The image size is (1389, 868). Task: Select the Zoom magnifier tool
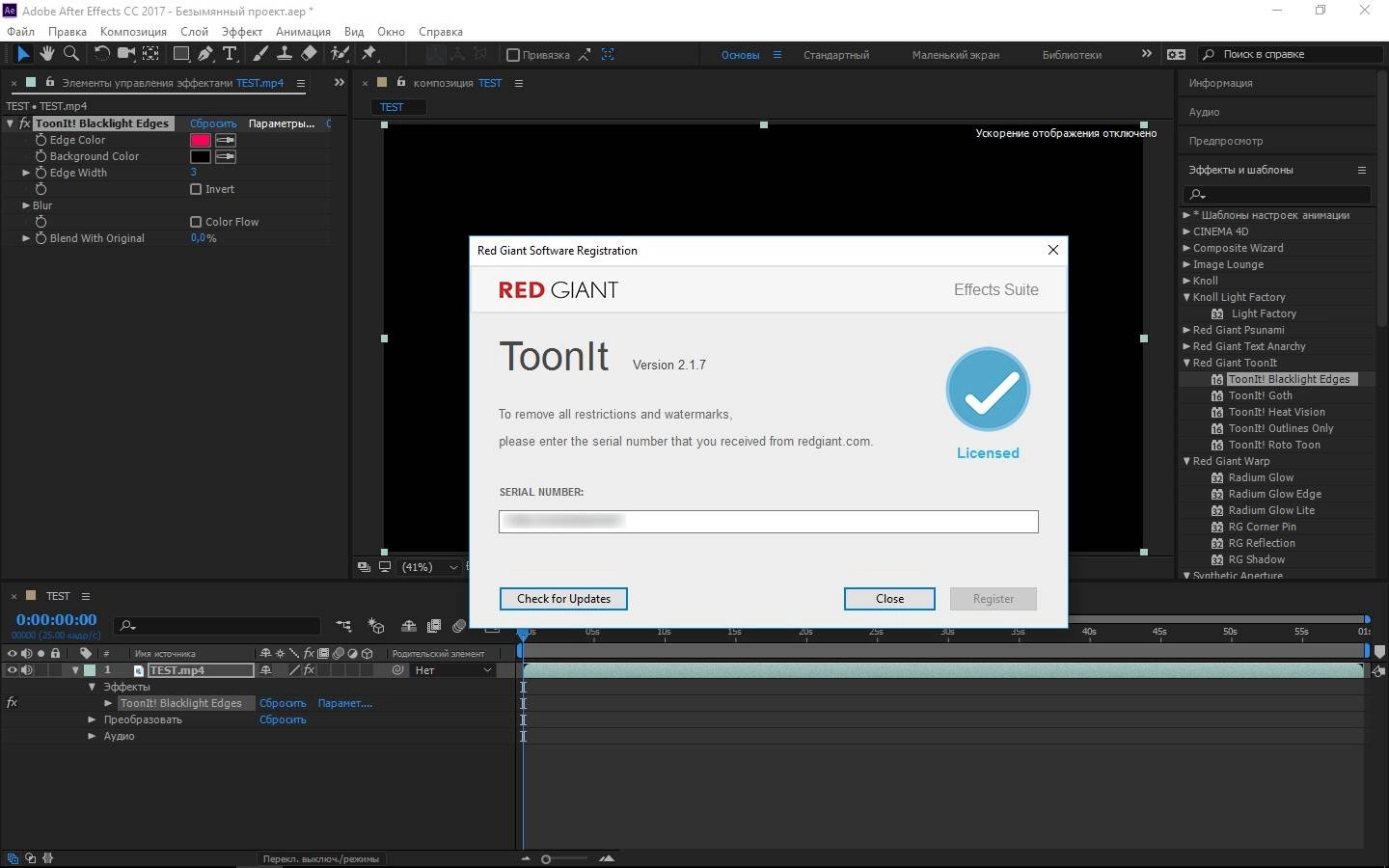[70, 54]
